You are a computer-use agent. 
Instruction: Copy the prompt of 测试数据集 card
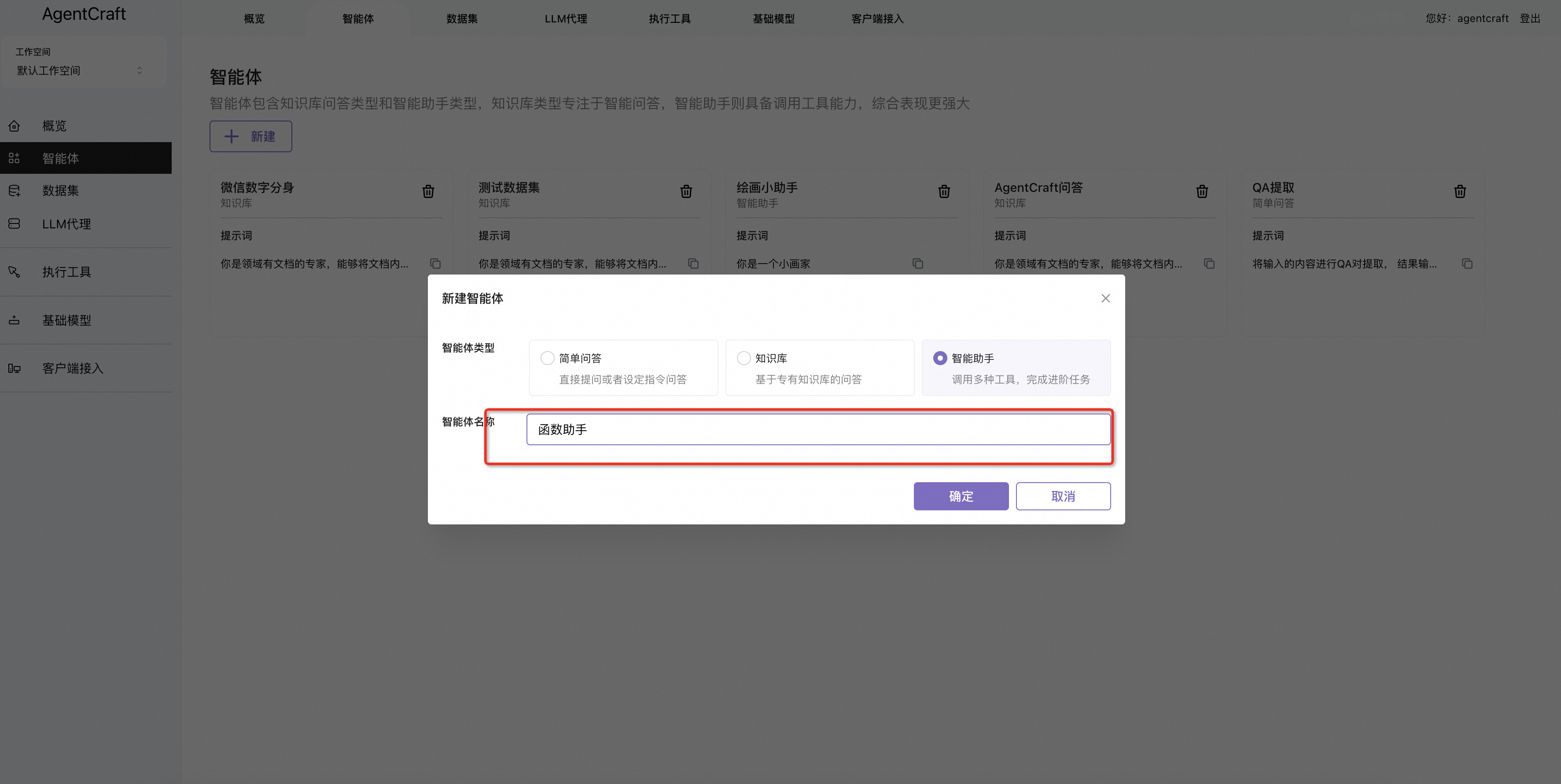click(x=693, y=264)
